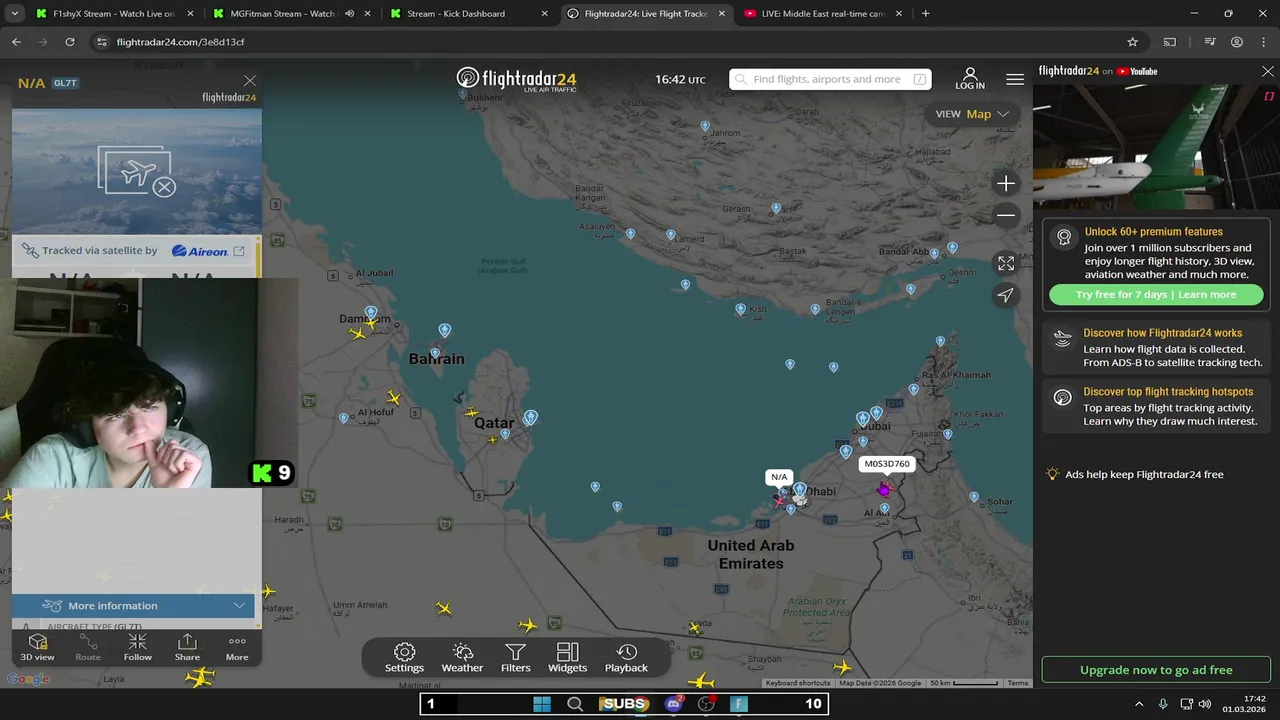Image resolution: width=1280 pixels, height=720 pixels.
Task: Click the M053D760 flight label
Action: tap(887, 464)
